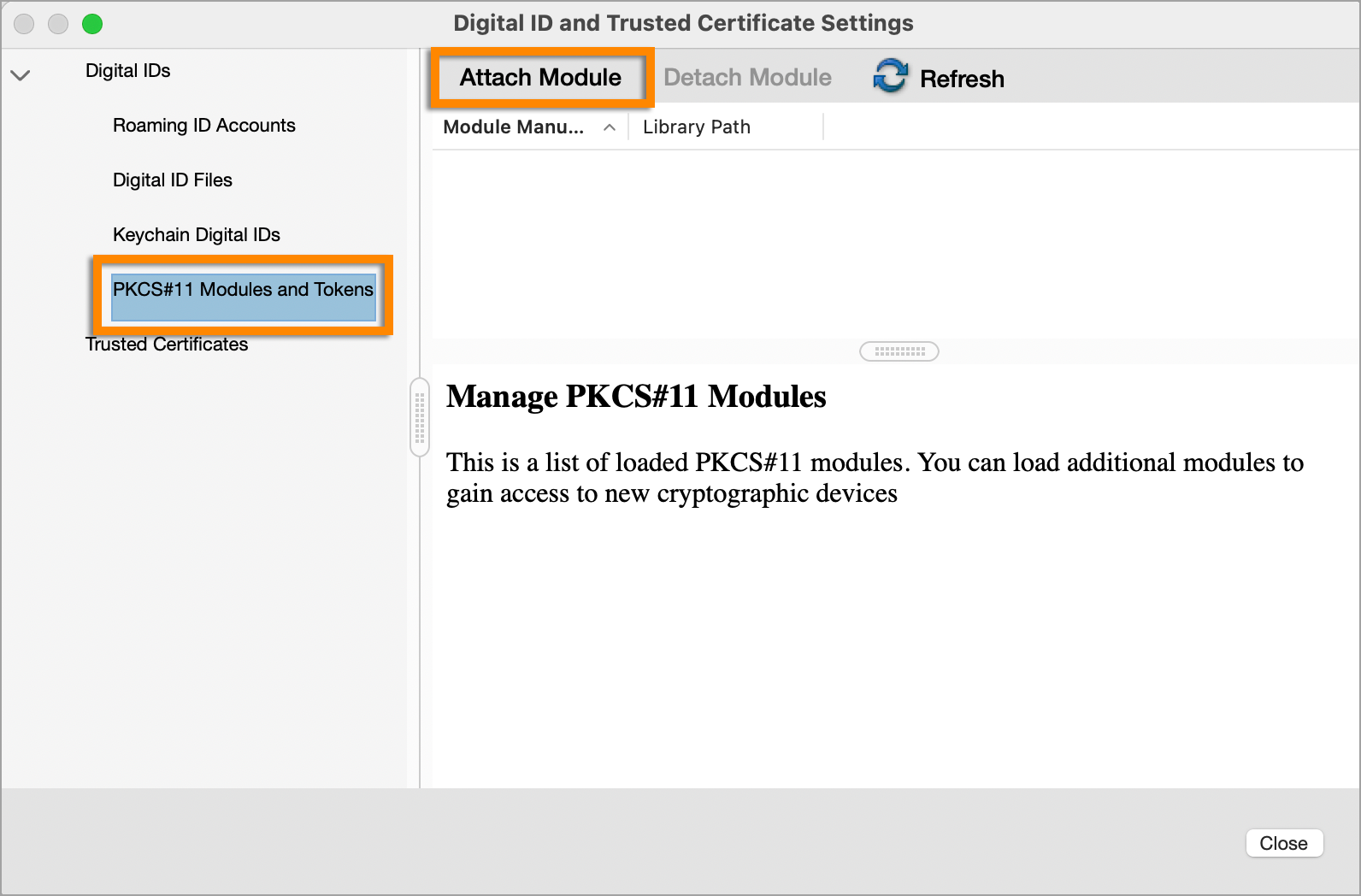Click the grayed-out Detach Module button

(x=747, y=77)
